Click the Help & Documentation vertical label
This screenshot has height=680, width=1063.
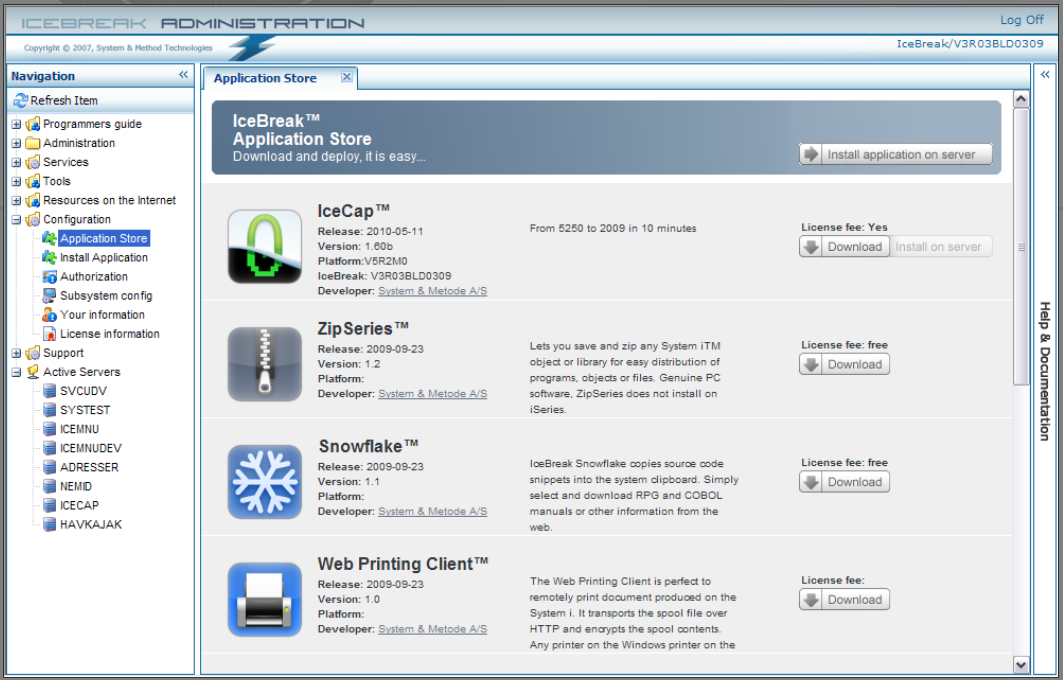1045,371
